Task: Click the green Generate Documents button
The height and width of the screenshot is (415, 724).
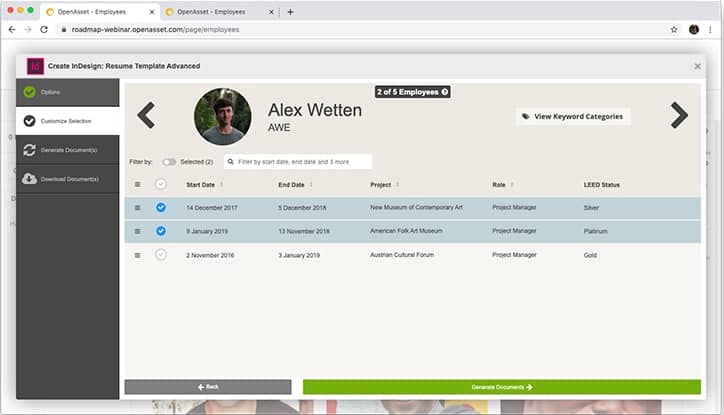Action: [x=502, y=387]
